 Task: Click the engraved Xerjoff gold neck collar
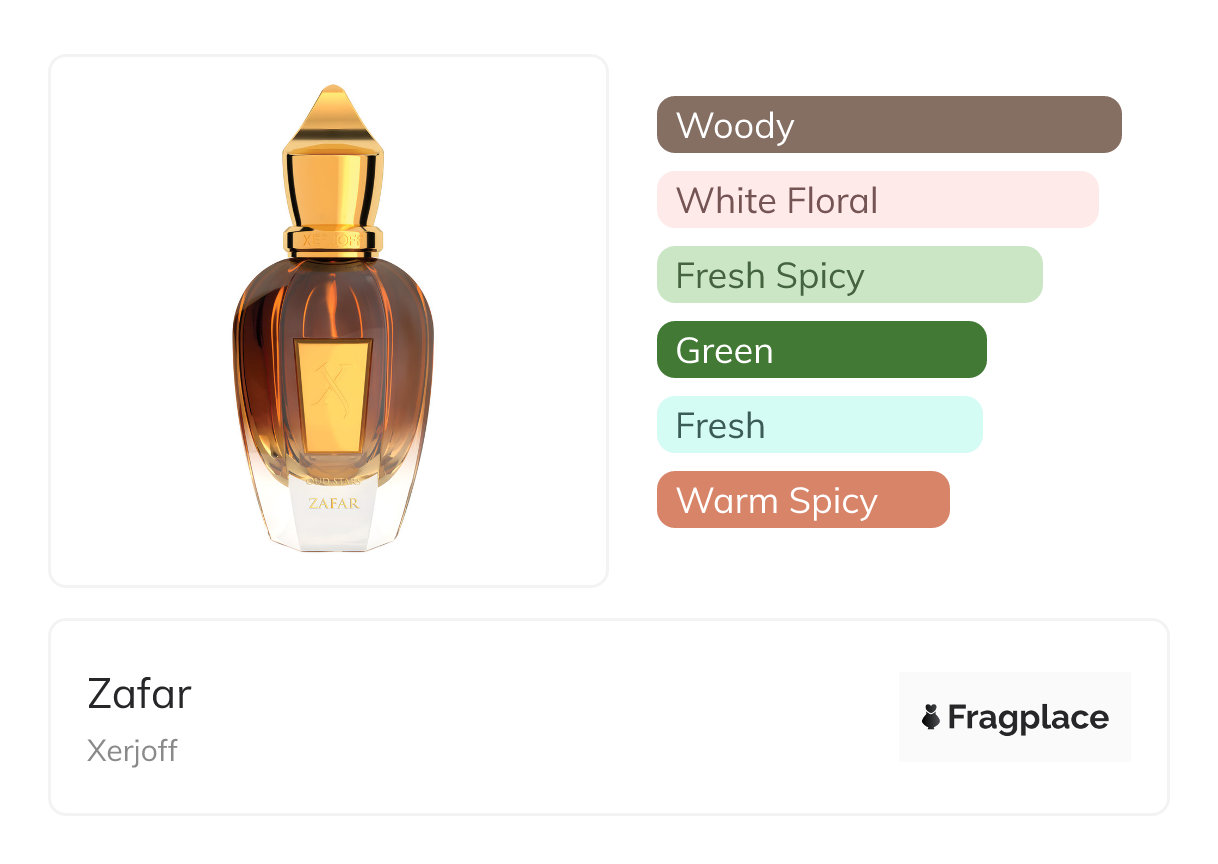tap(333, 241)
